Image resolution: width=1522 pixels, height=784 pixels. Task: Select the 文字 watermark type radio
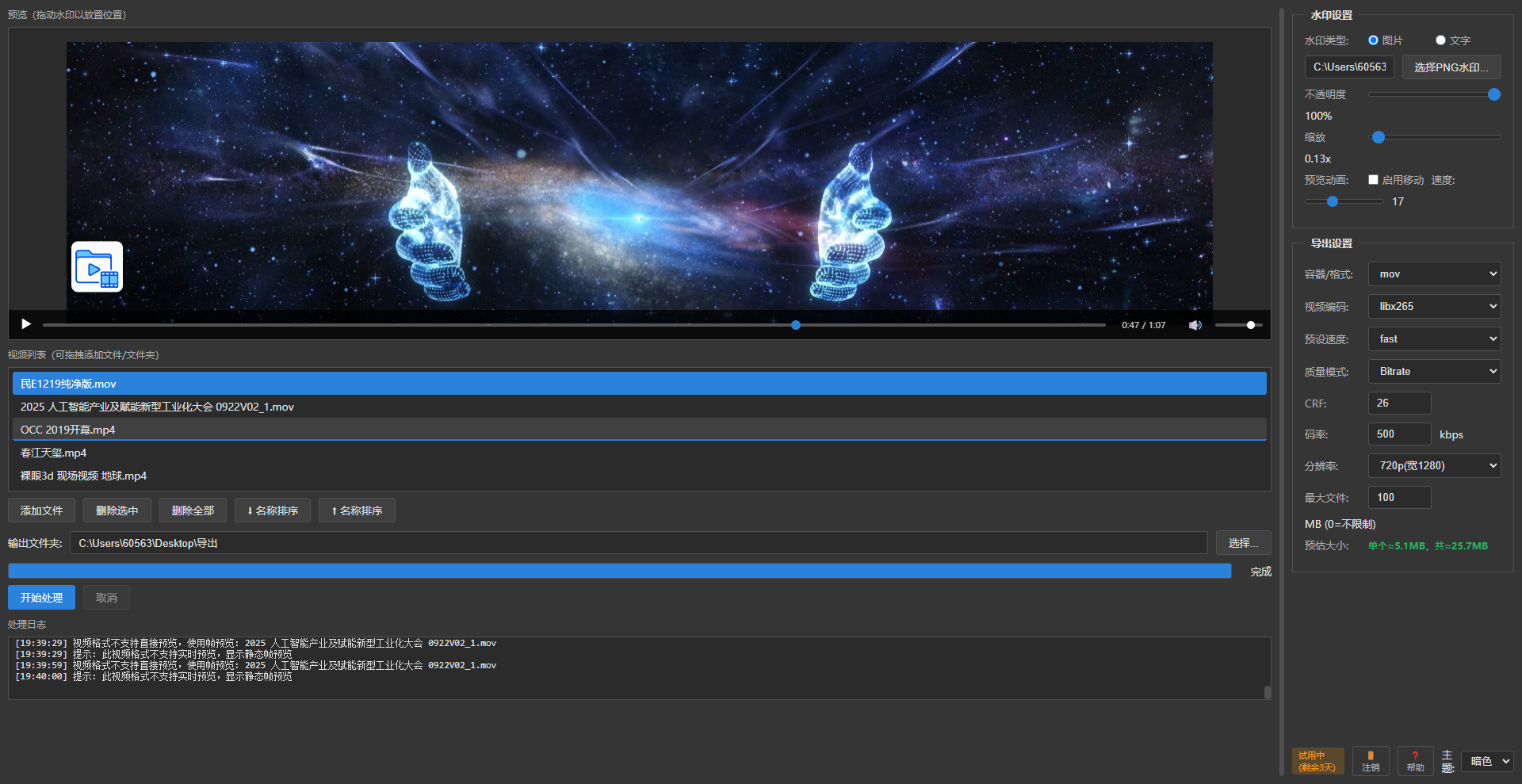point(1440,40)
